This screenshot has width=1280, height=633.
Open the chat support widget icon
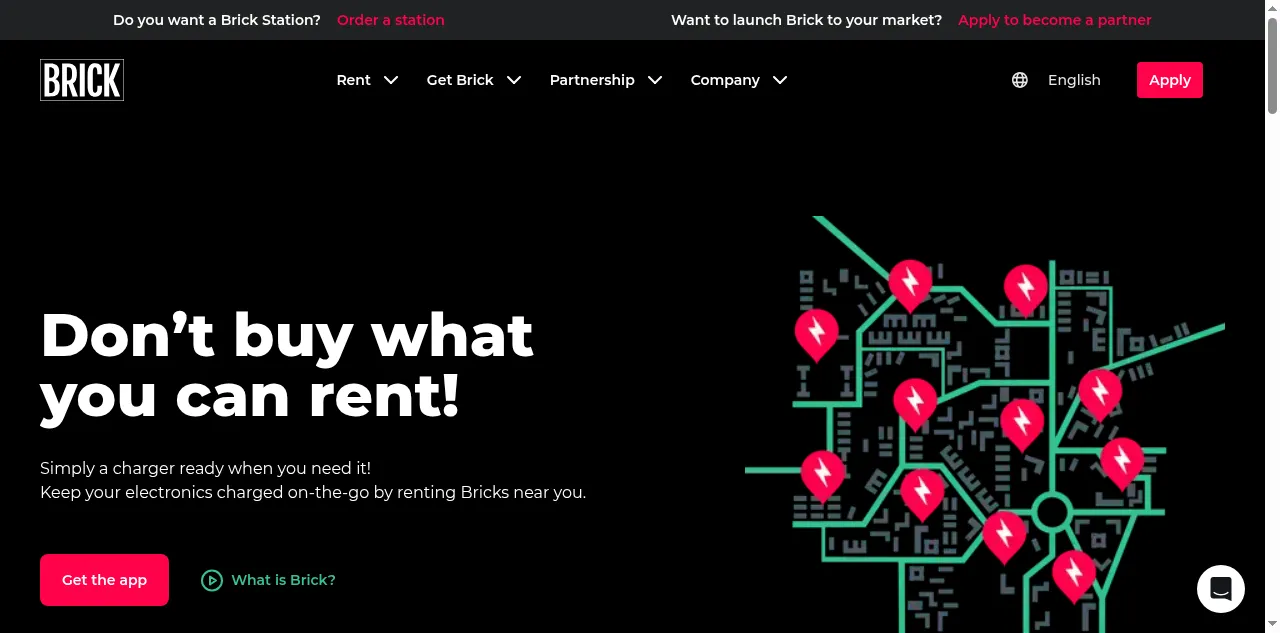pyautogui.click(x=1220, y=589)
